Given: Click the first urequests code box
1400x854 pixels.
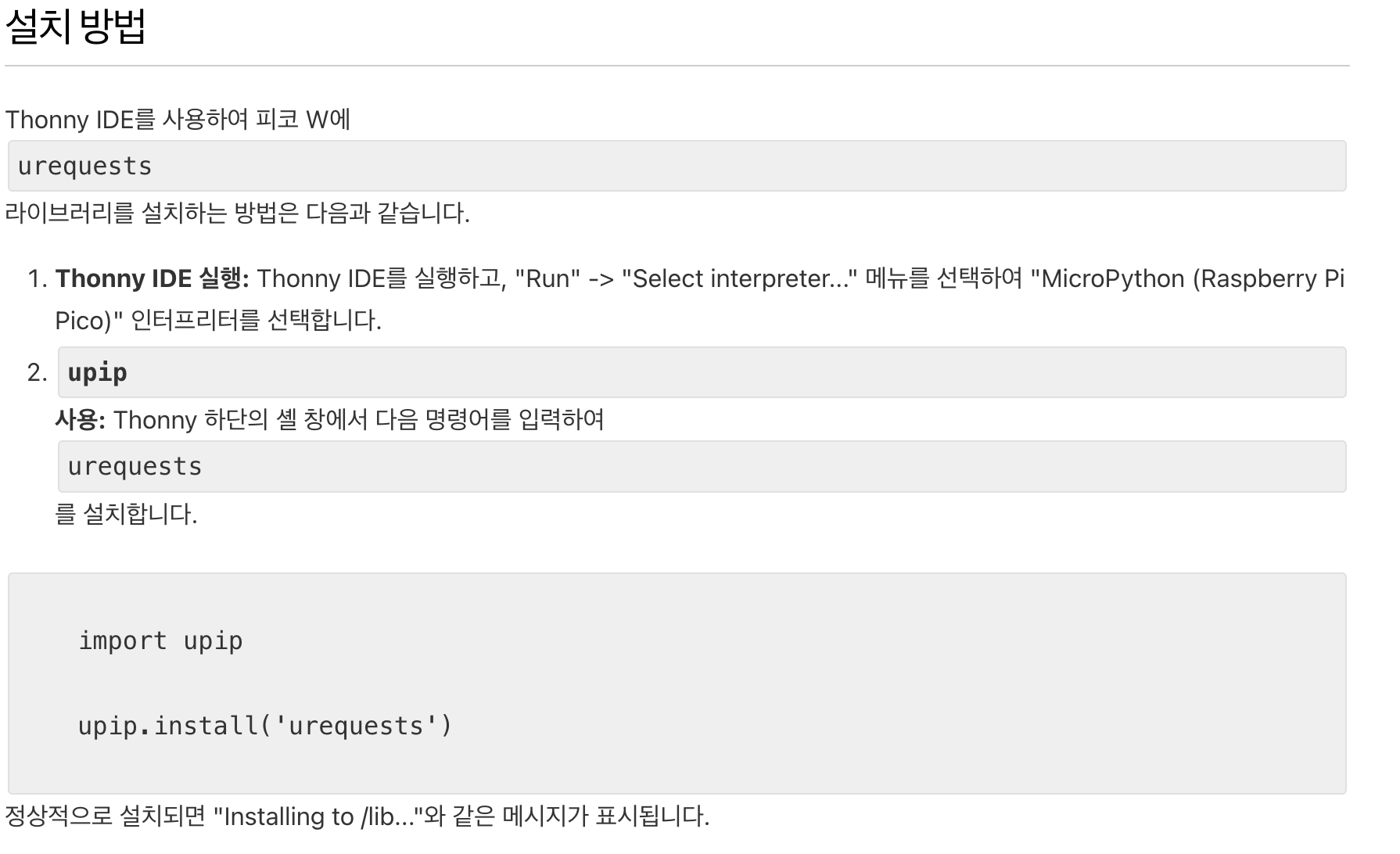Looking at the screenshot, I should pos(677,166).
